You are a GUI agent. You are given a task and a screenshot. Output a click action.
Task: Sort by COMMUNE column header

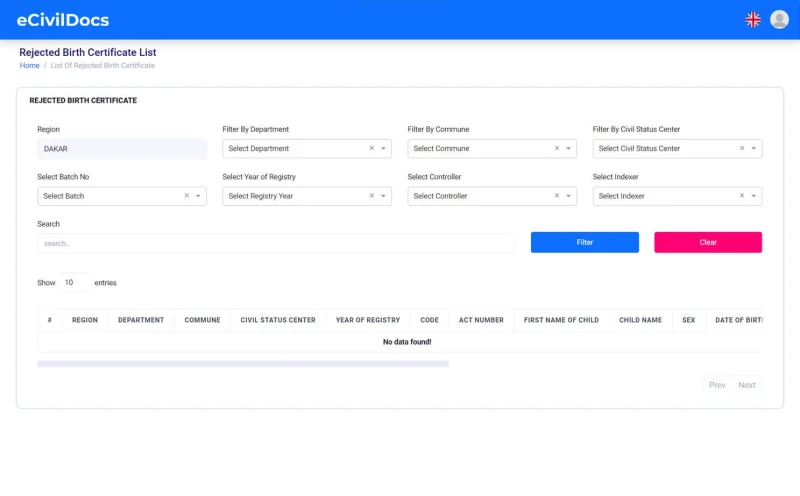[x=203, y=320]
